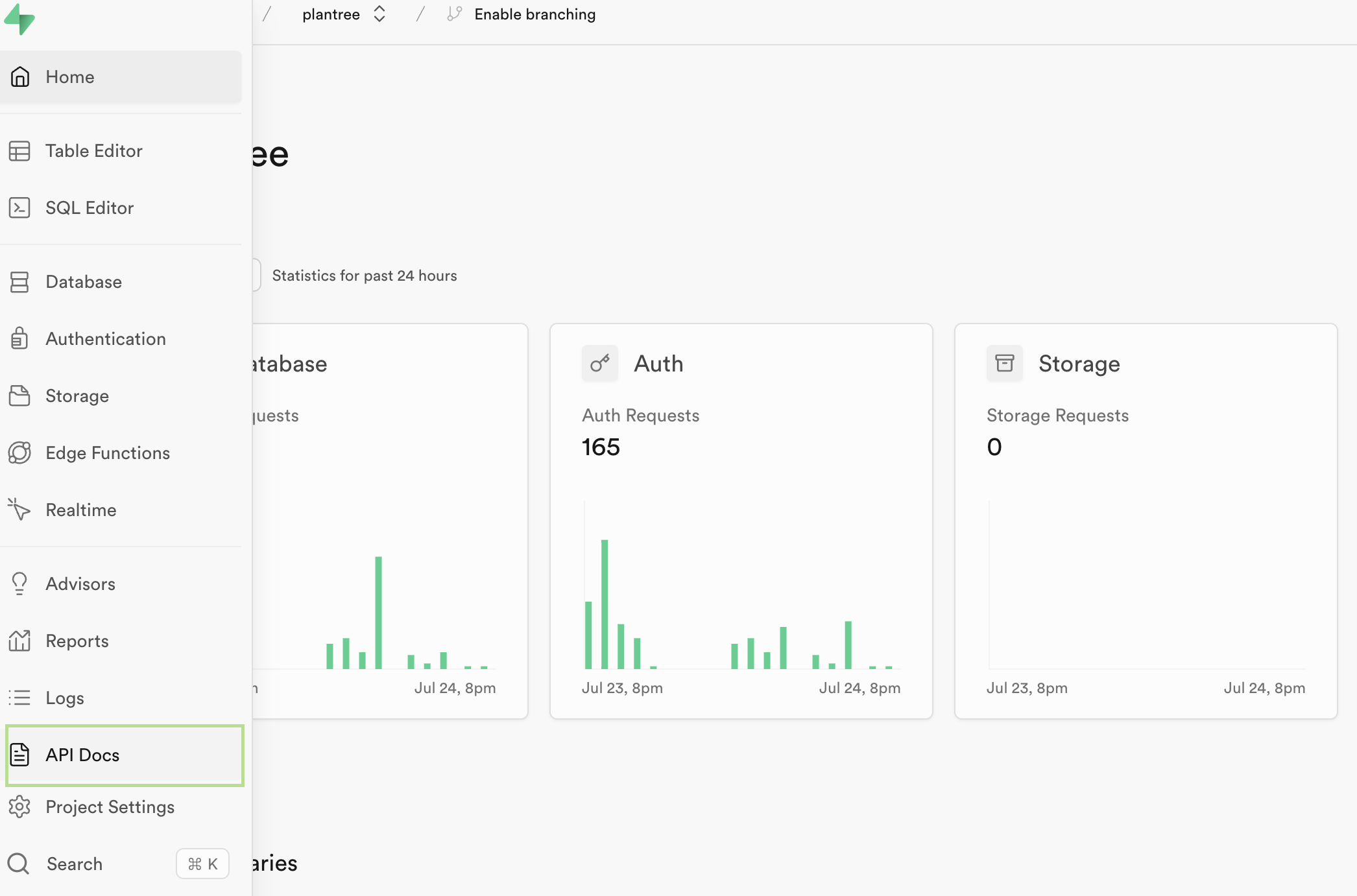This screenshot has height=896, width=1357.
Task: Click the Edge Functions globe icon
Action: click(x=19, y=453)
